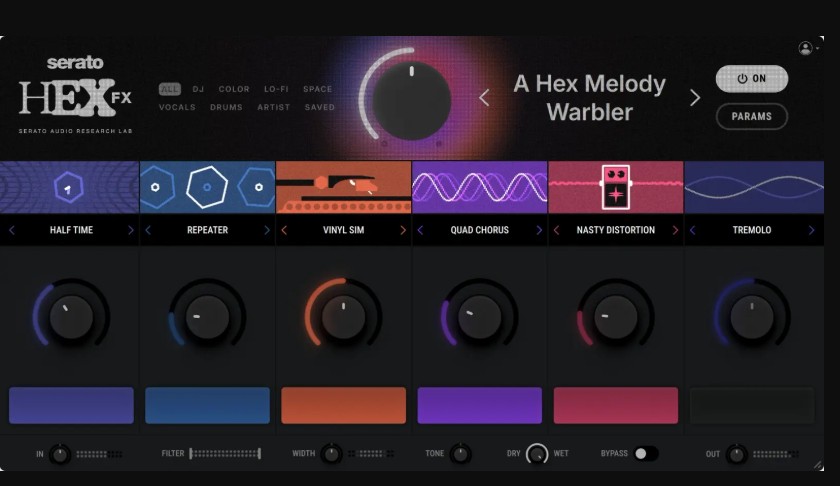This screenshot has width=840, height=486.
Task: Select the ALL preset category
Action: tap(170, 89)
